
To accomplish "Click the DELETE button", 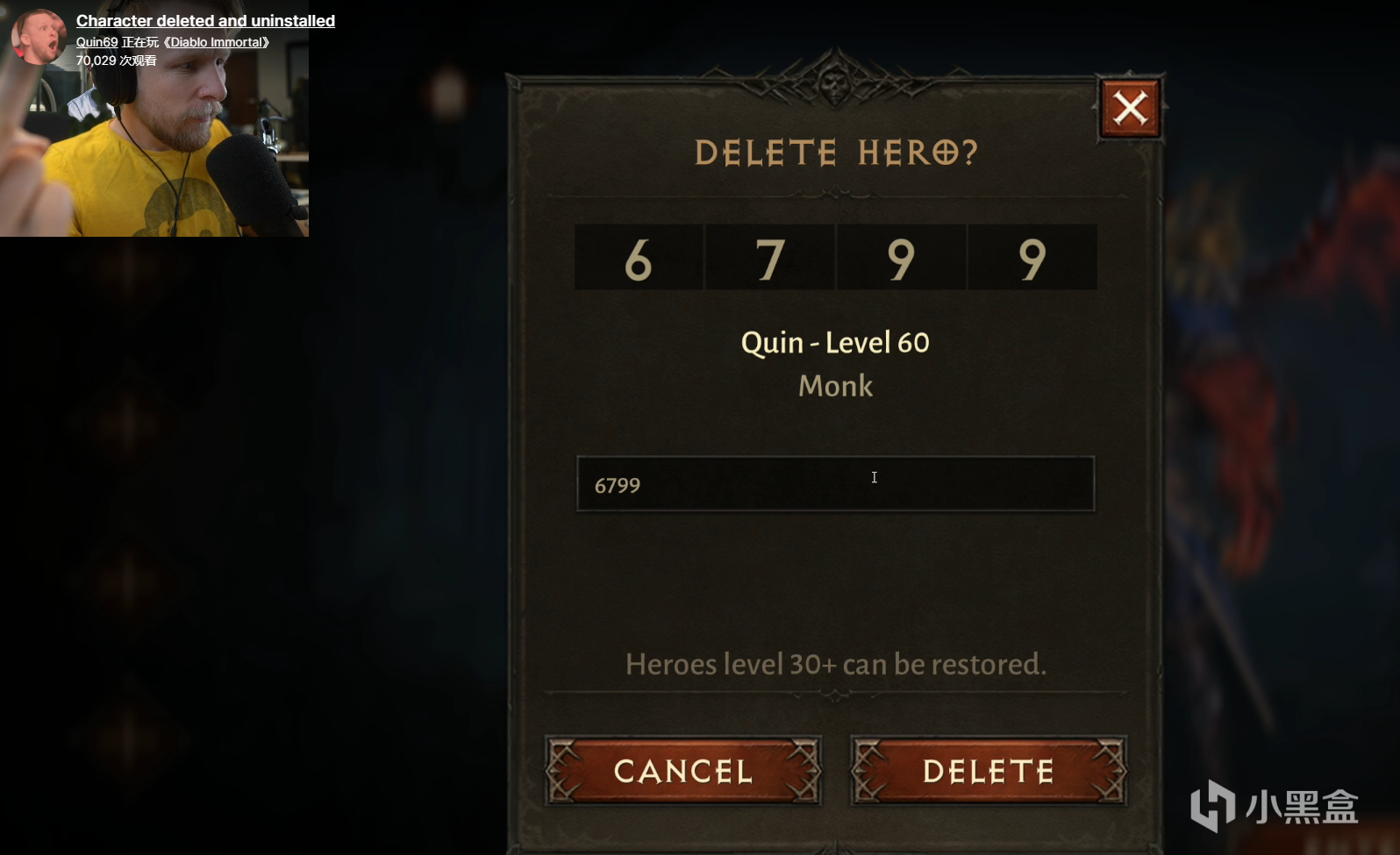I will tap(989, 771).
